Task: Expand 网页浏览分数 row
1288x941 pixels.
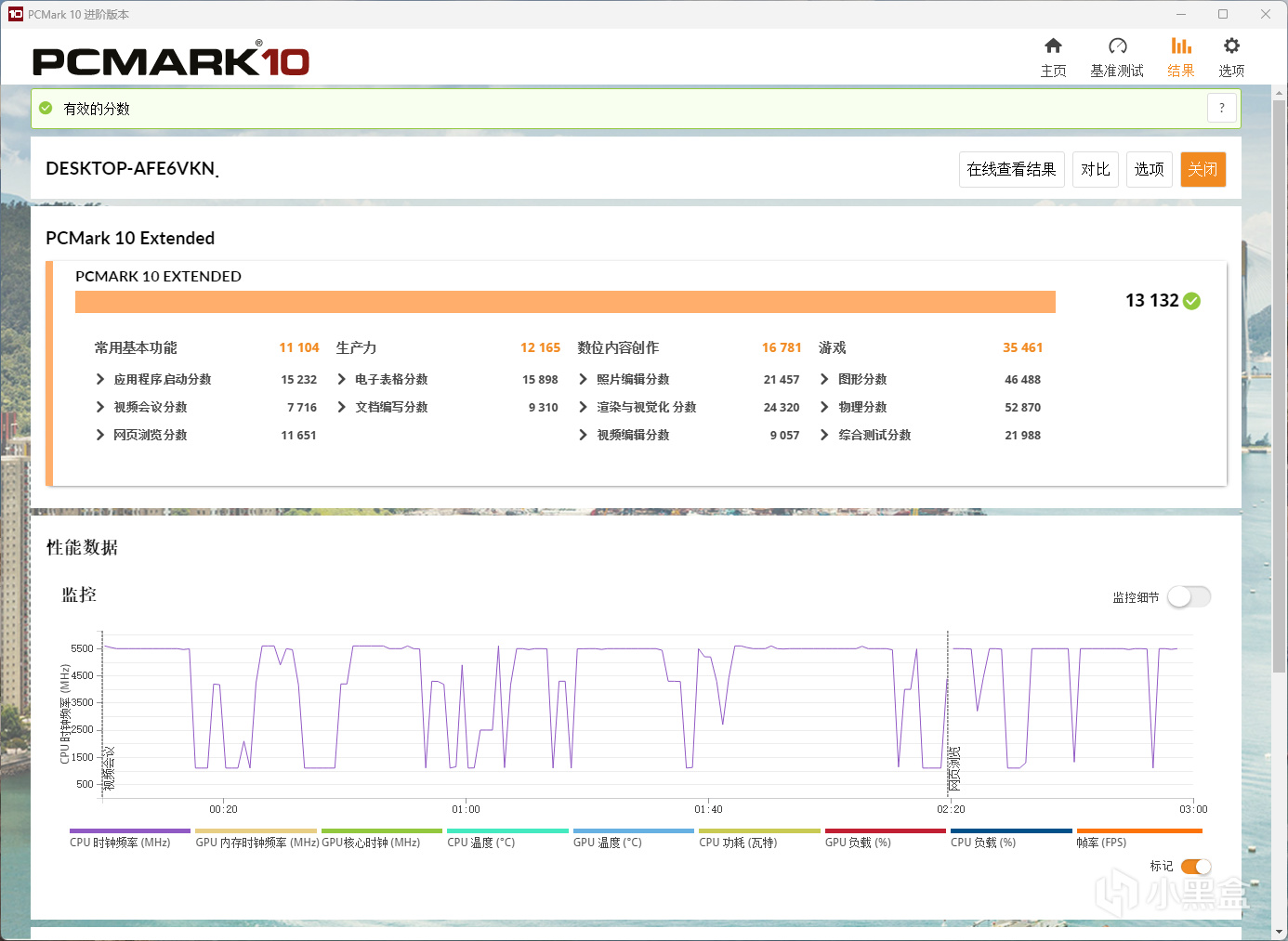Action: pos(100,435)
